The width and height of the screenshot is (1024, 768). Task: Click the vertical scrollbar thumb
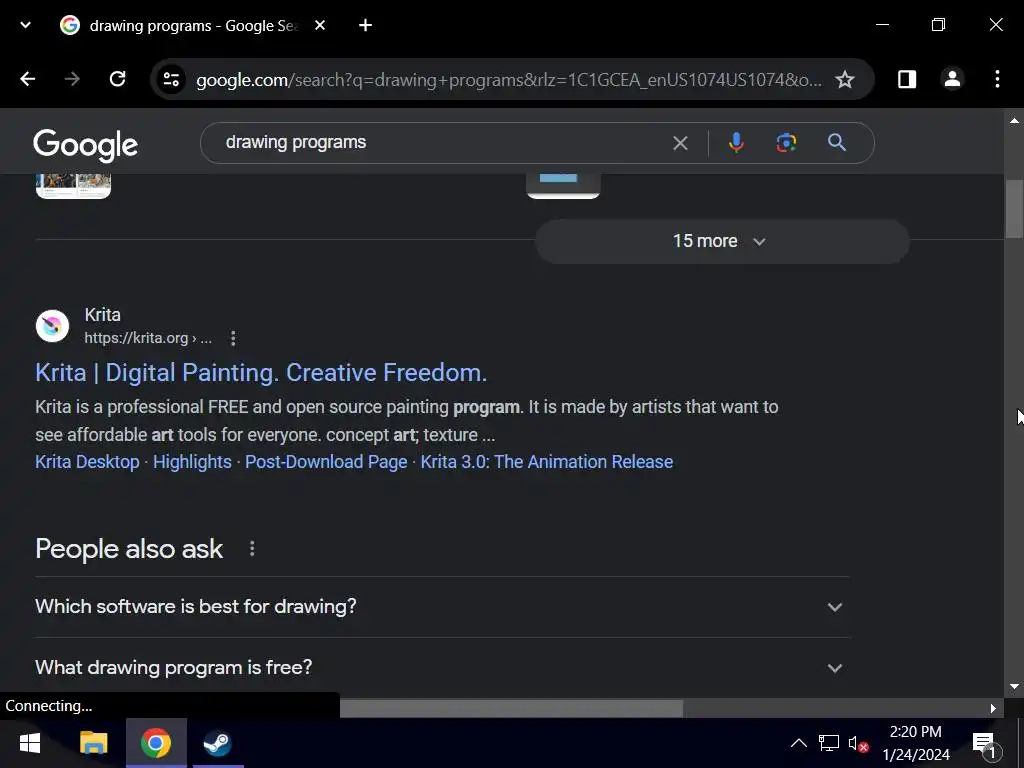pos(1014,209)
